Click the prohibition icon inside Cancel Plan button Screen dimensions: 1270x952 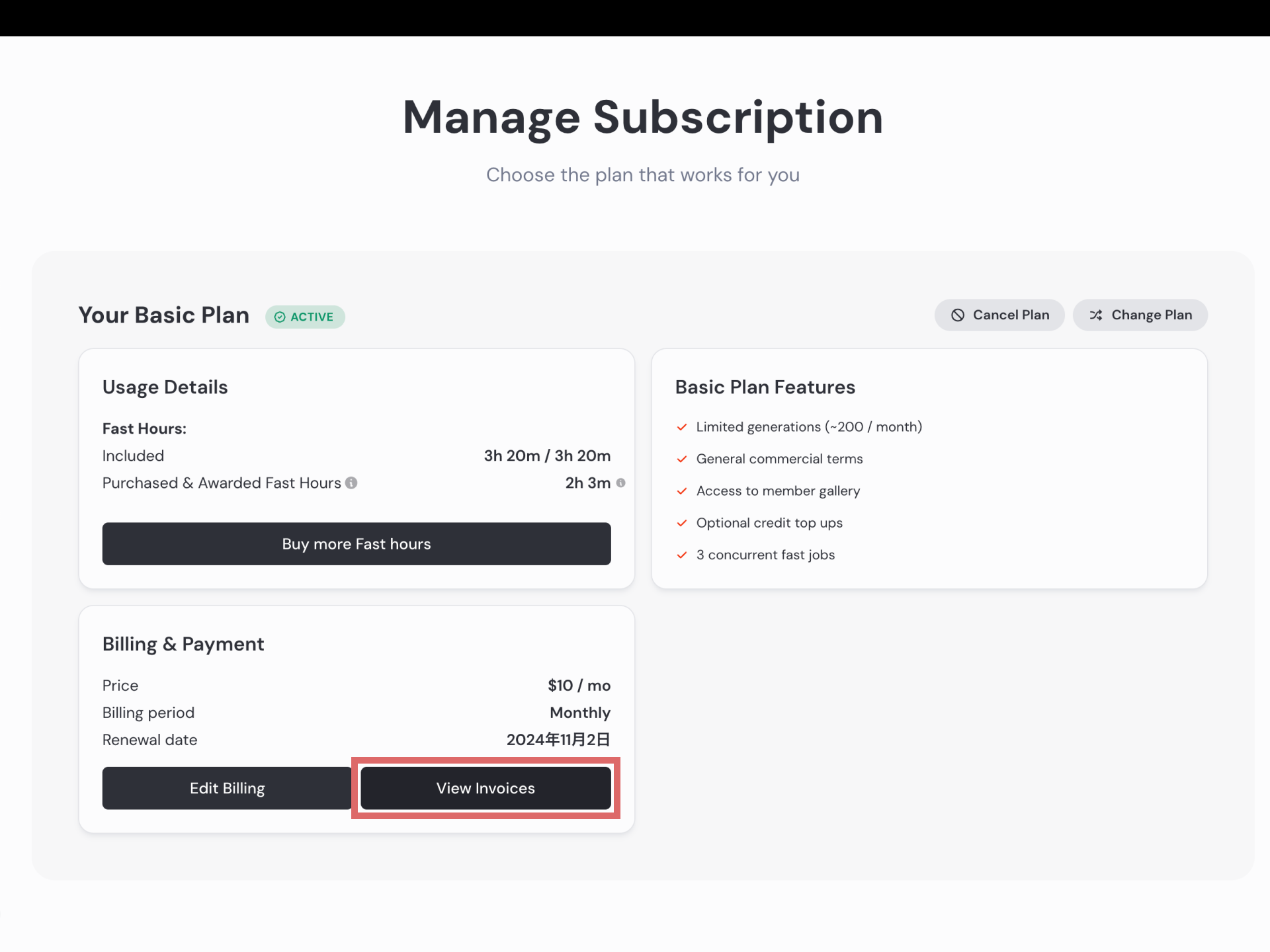pos(957,315)
